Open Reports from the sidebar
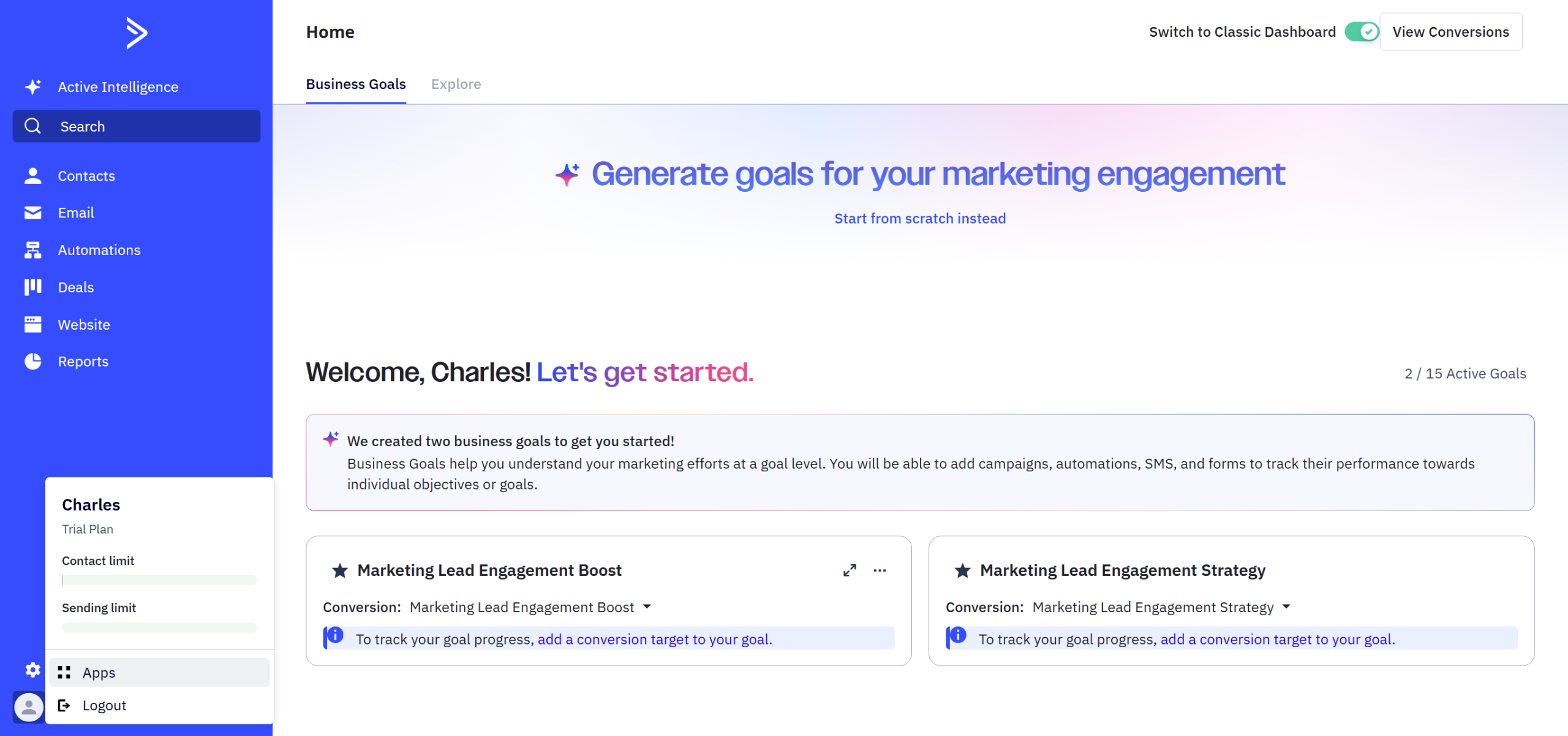 (83, 362)
